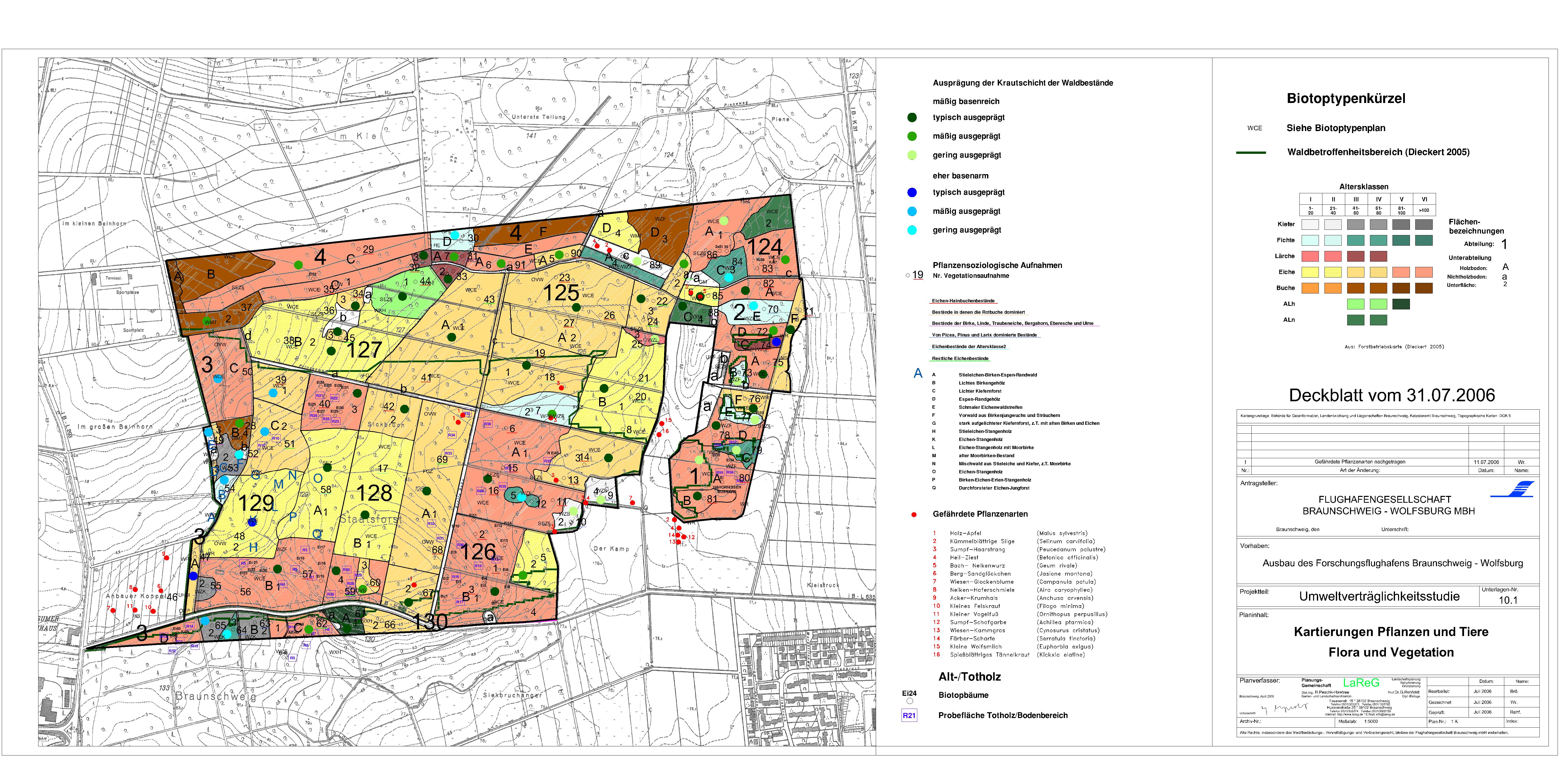
Task: Click red dot beside 'Gefährdete Pflanzenarten'
Action: [x=914, y=515]
